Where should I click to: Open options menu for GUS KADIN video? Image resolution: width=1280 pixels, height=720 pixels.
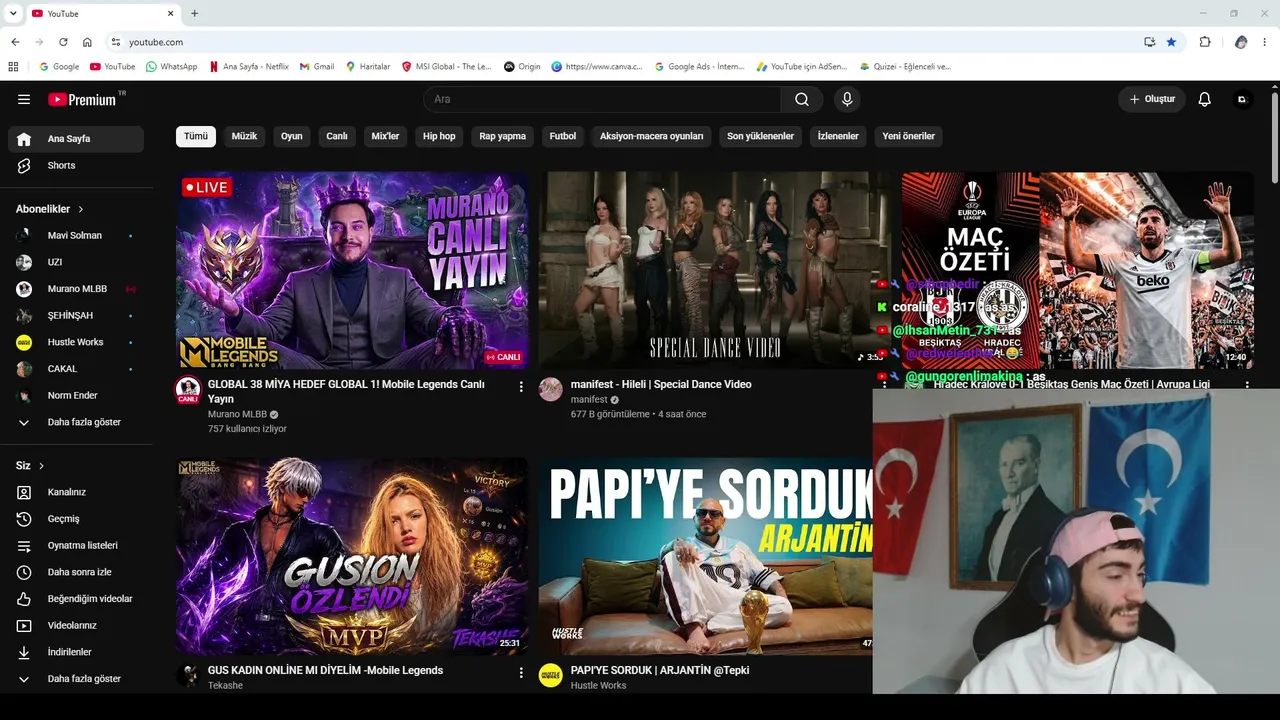[521, 673]
